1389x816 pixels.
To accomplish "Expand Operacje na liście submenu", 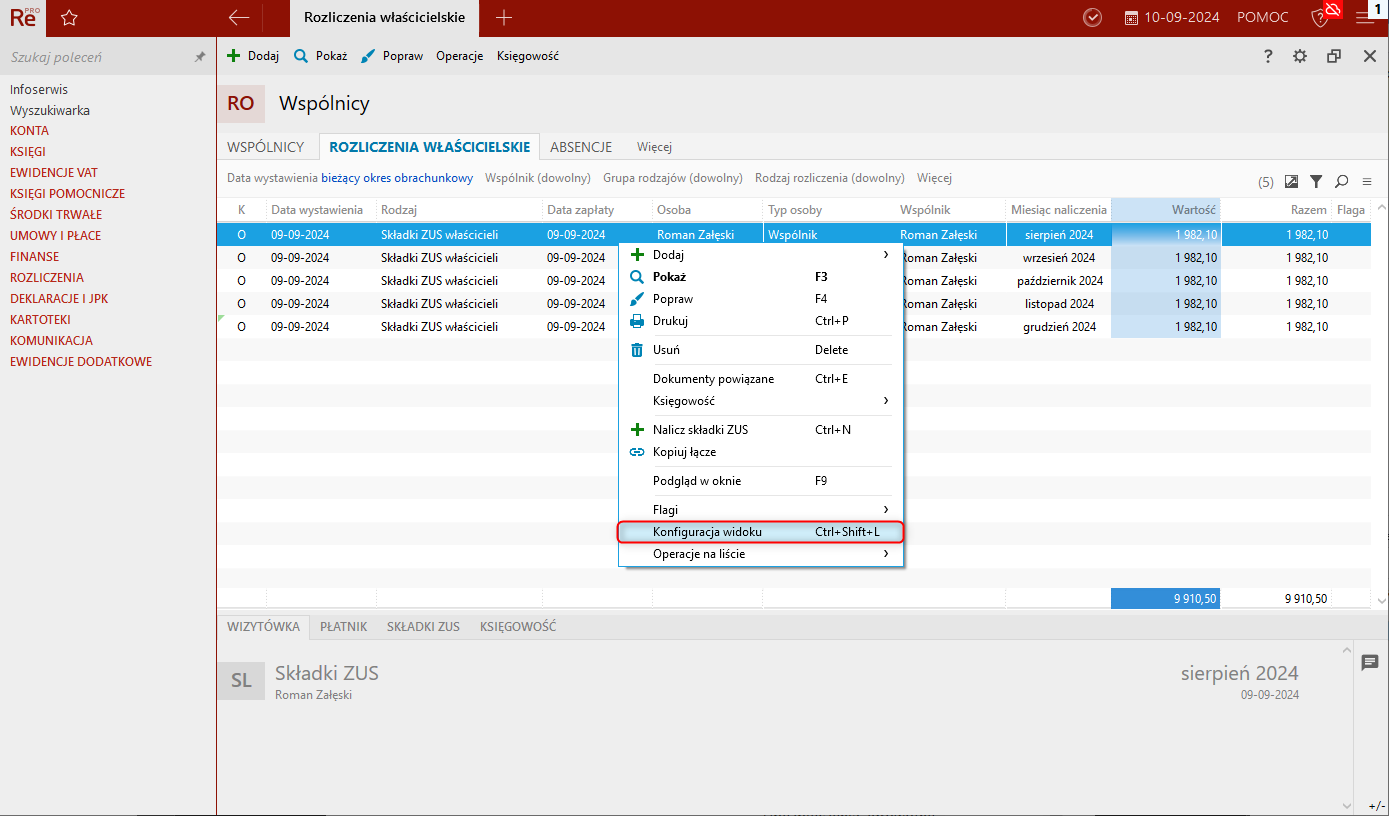I will pyautogui.click(x=760, y=554).
